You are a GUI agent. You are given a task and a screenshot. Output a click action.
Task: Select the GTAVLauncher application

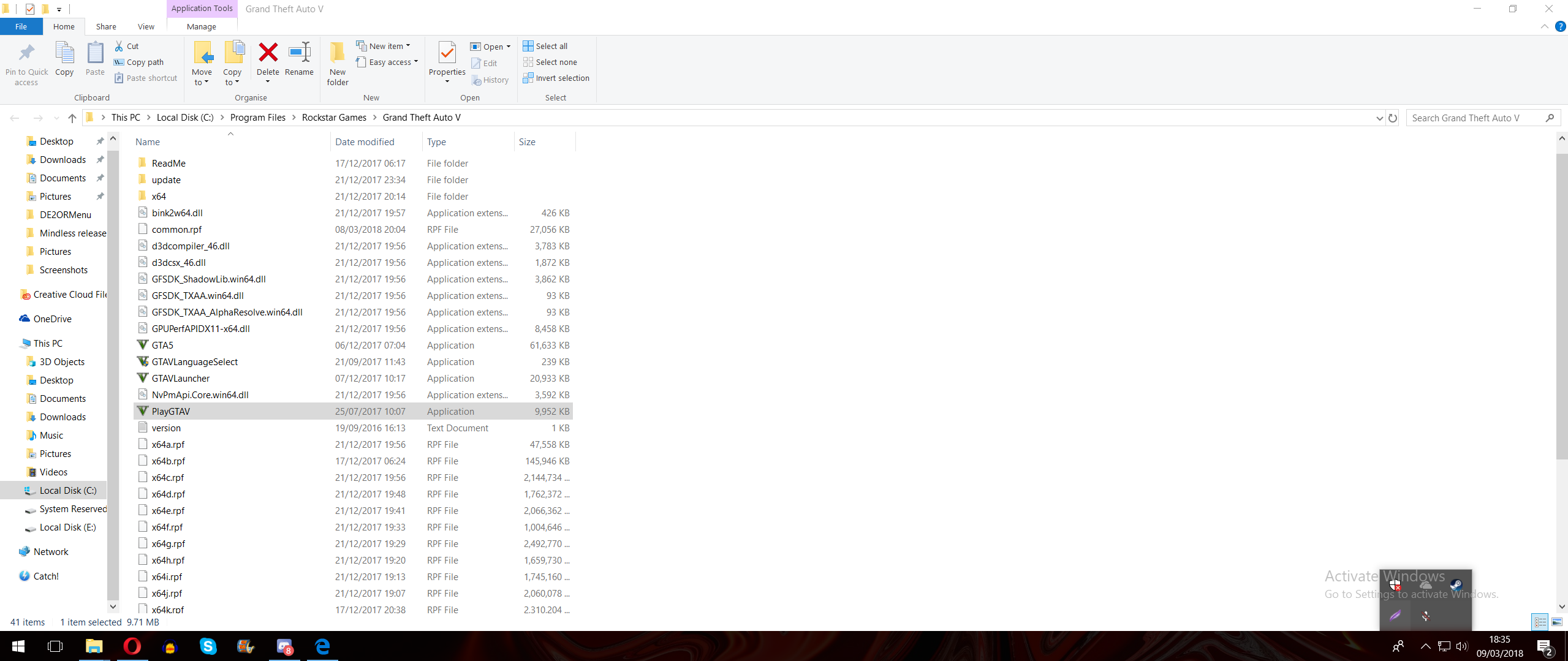353,379
